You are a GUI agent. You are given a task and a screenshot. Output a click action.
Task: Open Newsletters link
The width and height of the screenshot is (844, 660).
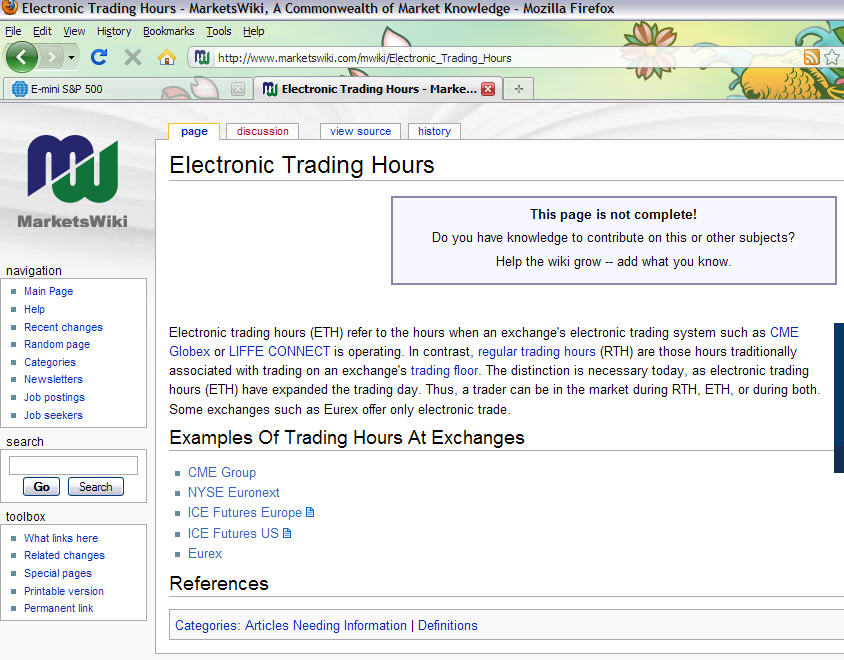point(53,379)
